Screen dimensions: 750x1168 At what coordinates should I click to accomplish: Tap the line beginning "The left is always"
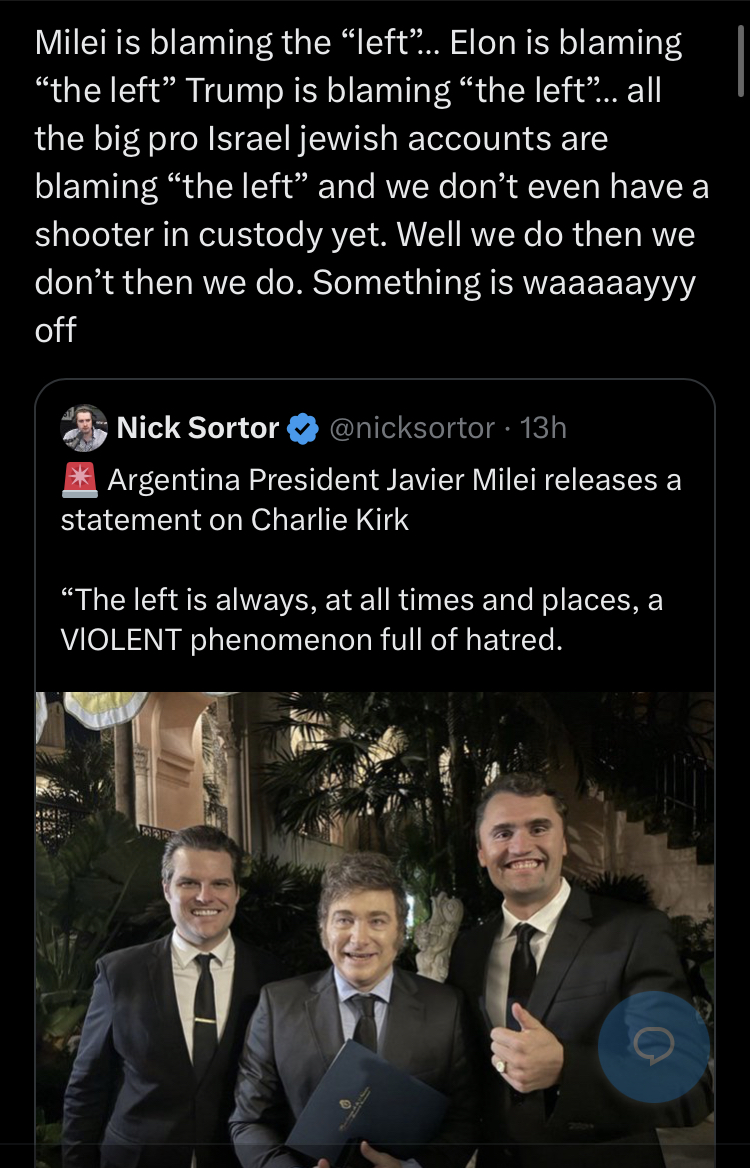362,600
